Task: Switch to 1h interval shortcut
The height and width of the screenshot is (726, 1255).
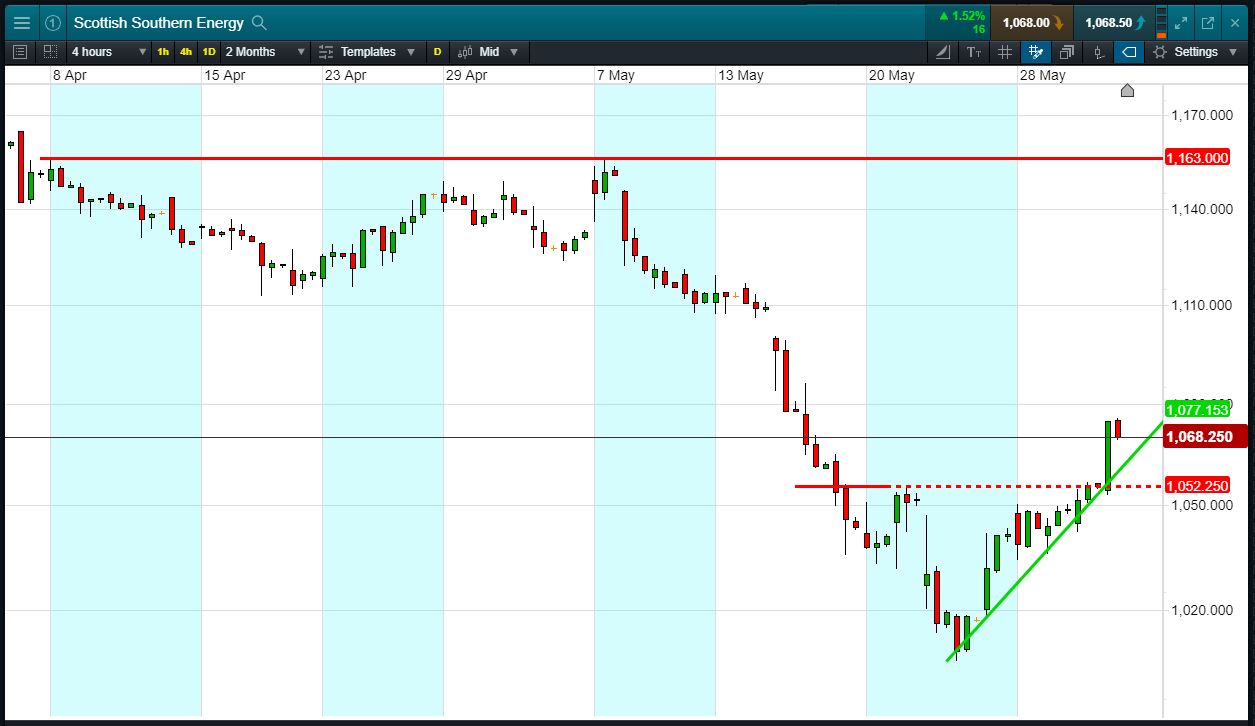Action: pyautogui.click(x=163, y=52)
